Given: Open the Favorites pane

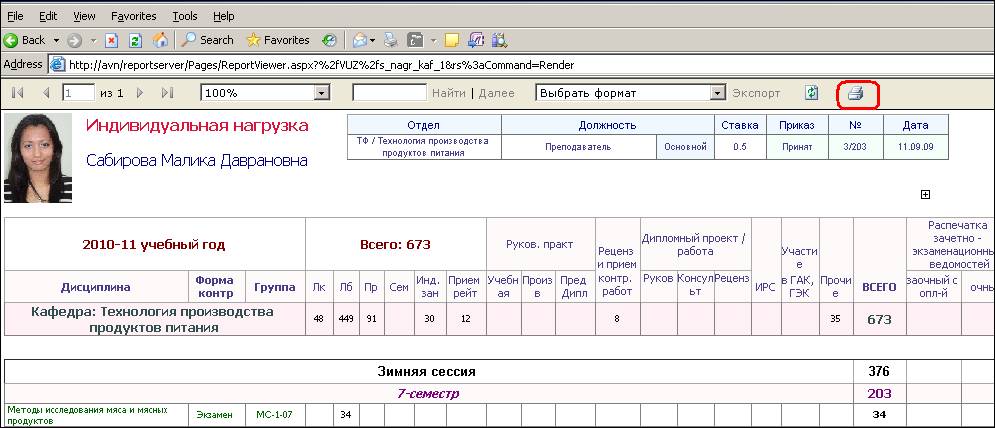Looking at the screenshot, I should (278, 40).
